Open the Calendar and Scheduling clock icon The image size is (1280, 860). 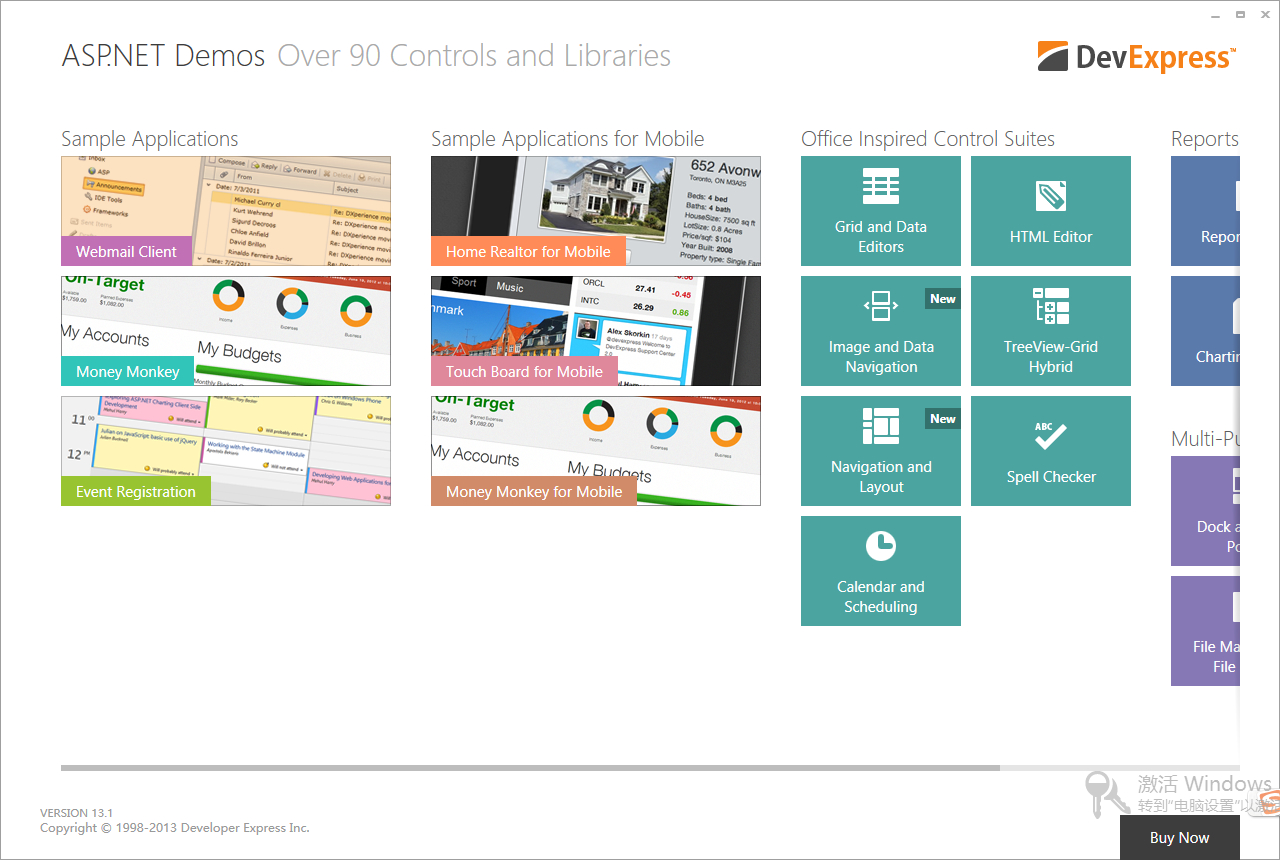[881, 546]
